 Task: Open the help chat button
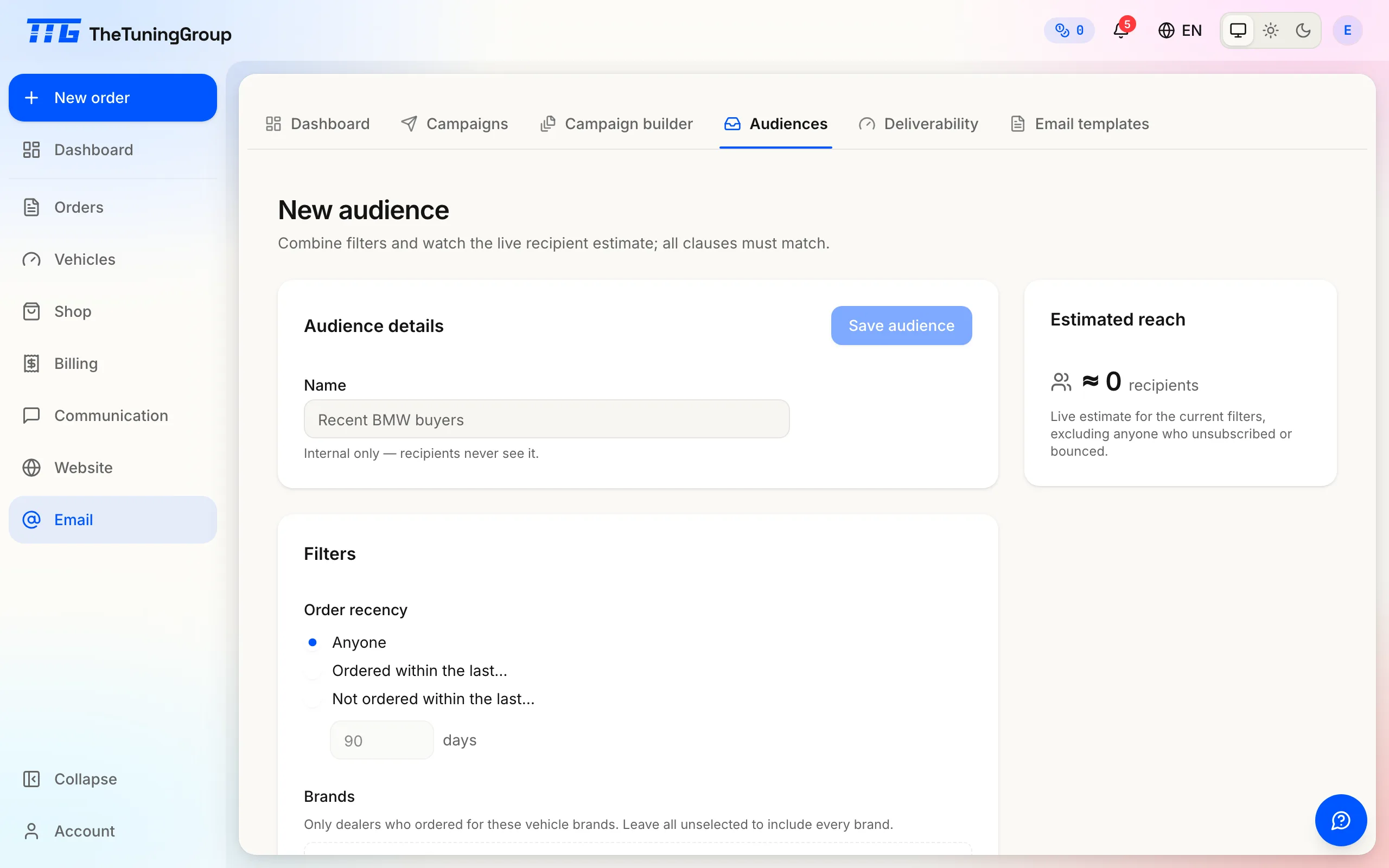[1341, 820]
